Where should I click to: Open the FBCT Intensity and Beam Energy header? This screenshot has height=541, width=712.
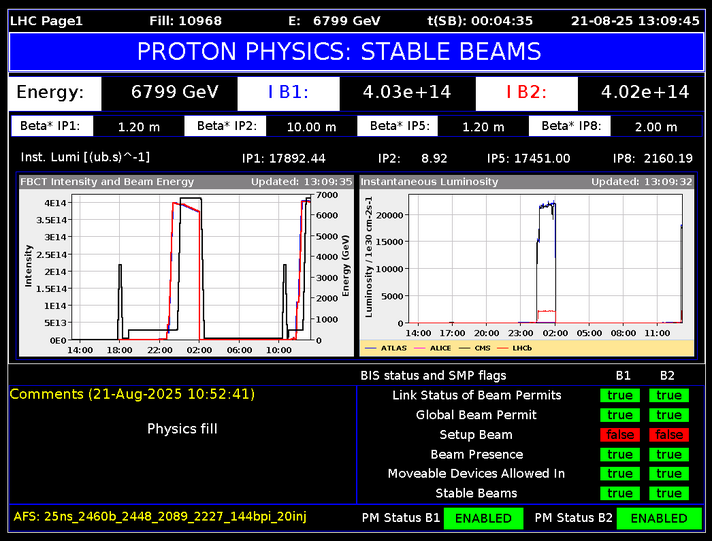(185, 182)
